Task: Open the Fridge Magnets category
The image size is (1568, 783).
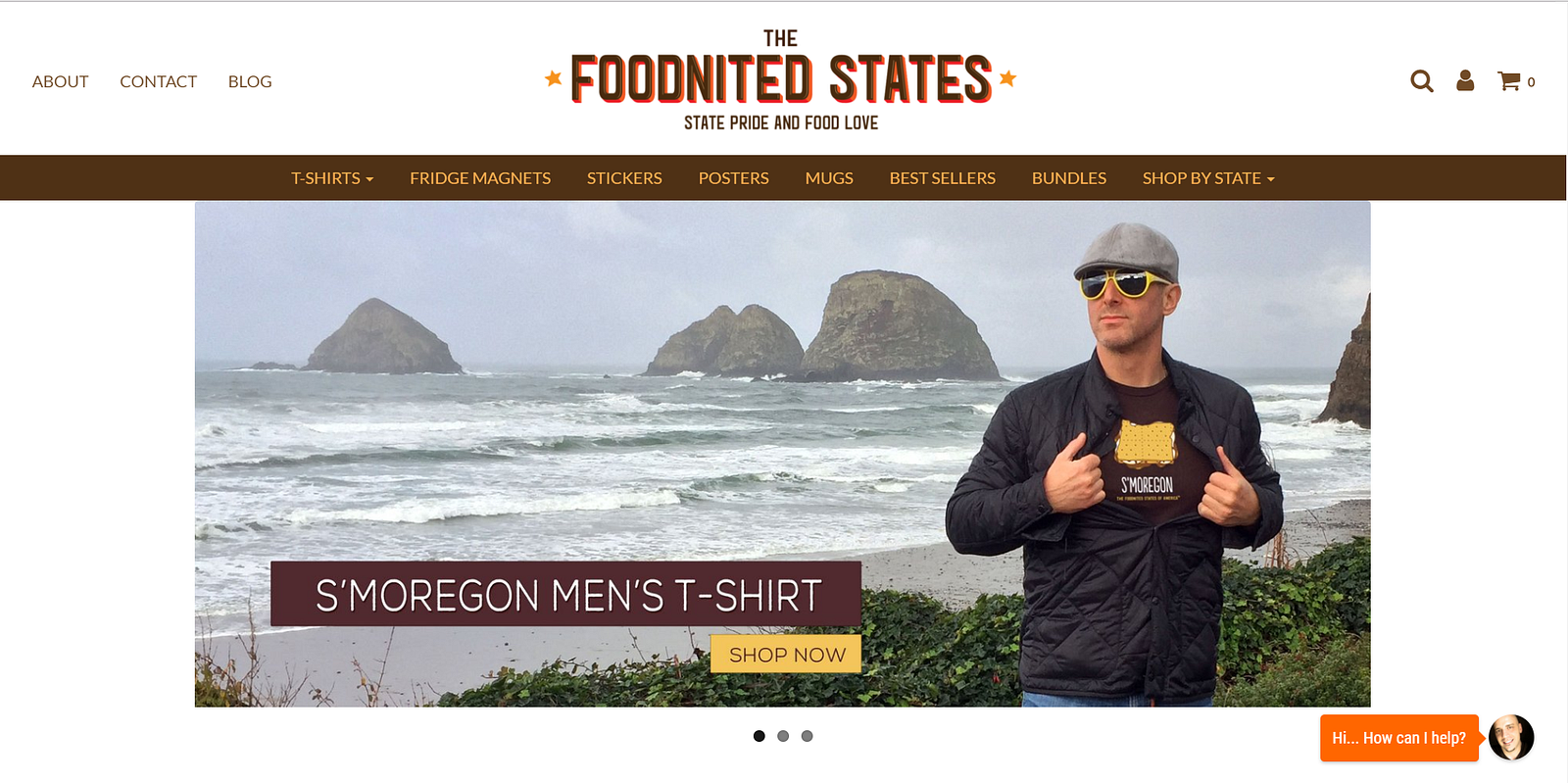Action: pos(480,178)
